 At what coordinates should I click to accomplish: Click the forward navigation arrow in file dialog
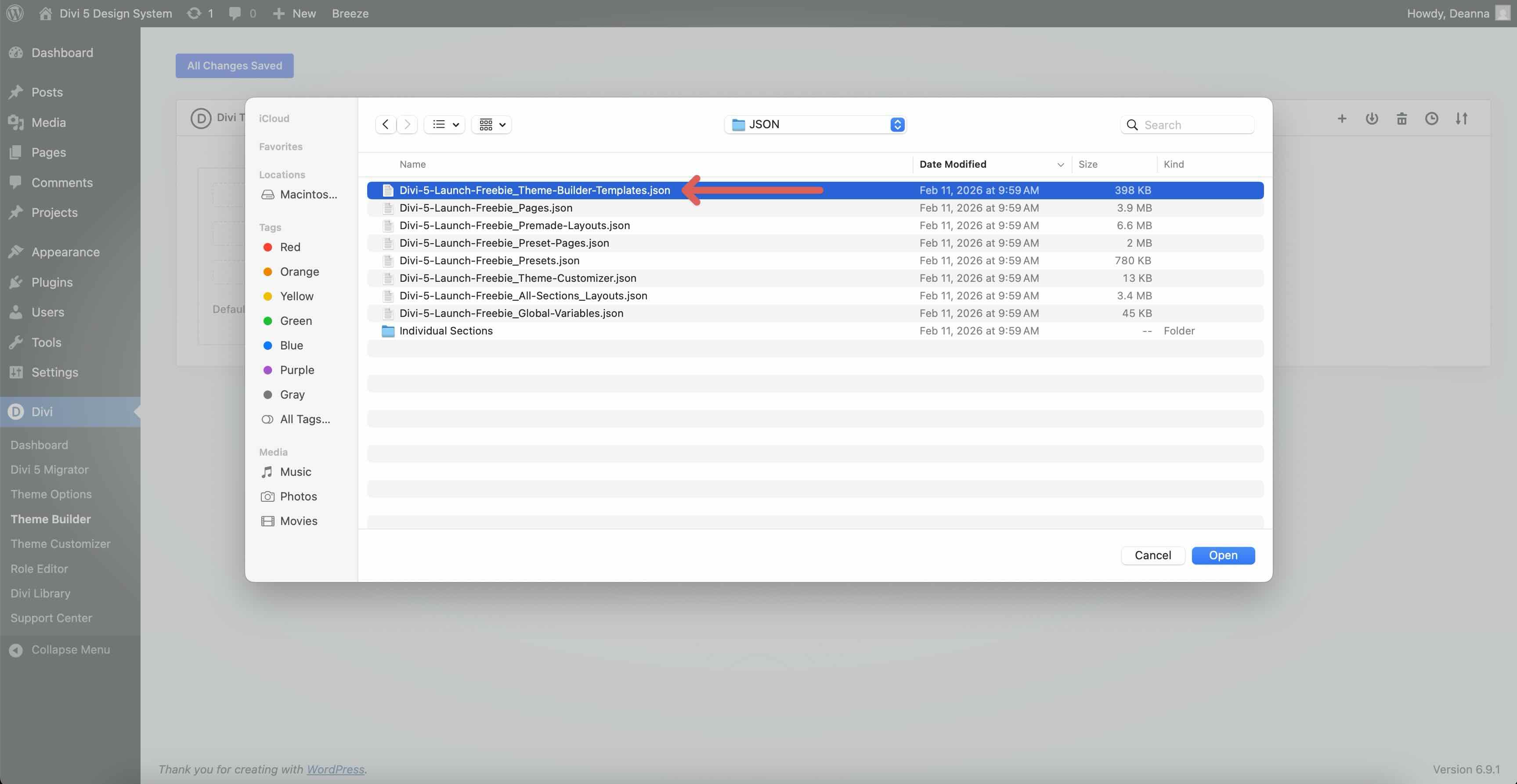point(407,124)
